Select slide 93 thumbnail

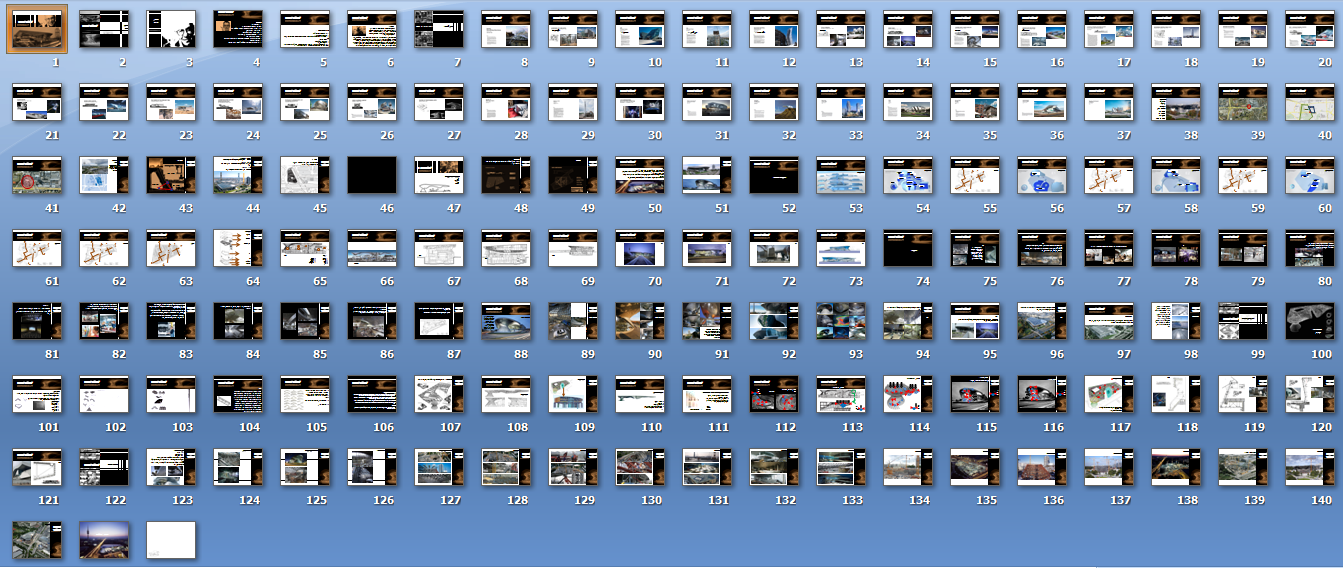(x=841, y=321)
